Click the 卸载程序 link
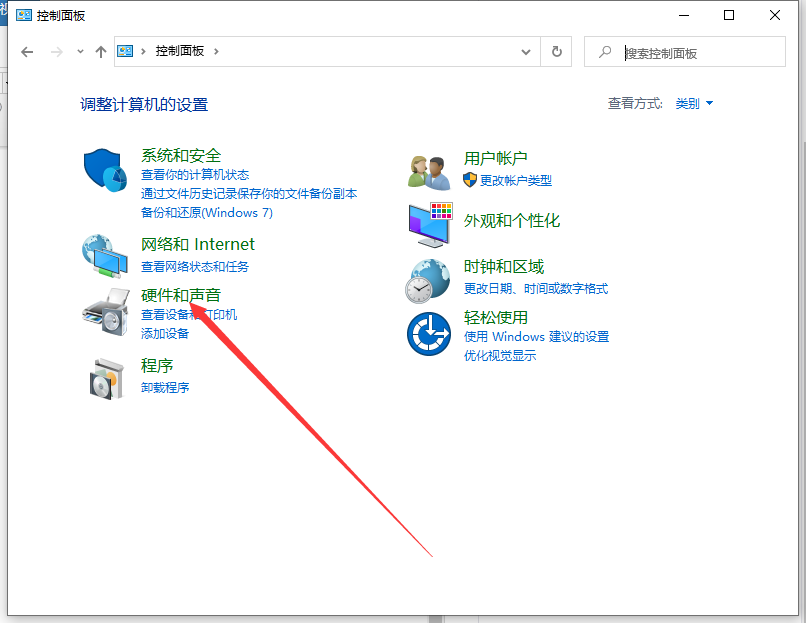Image resolution: width=806 pixels, height=623 pixels. (165, 387)
